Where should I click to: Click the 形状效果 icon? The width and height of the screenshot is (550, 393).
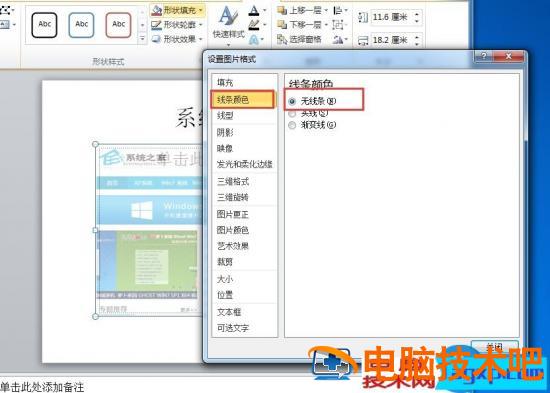156,39
